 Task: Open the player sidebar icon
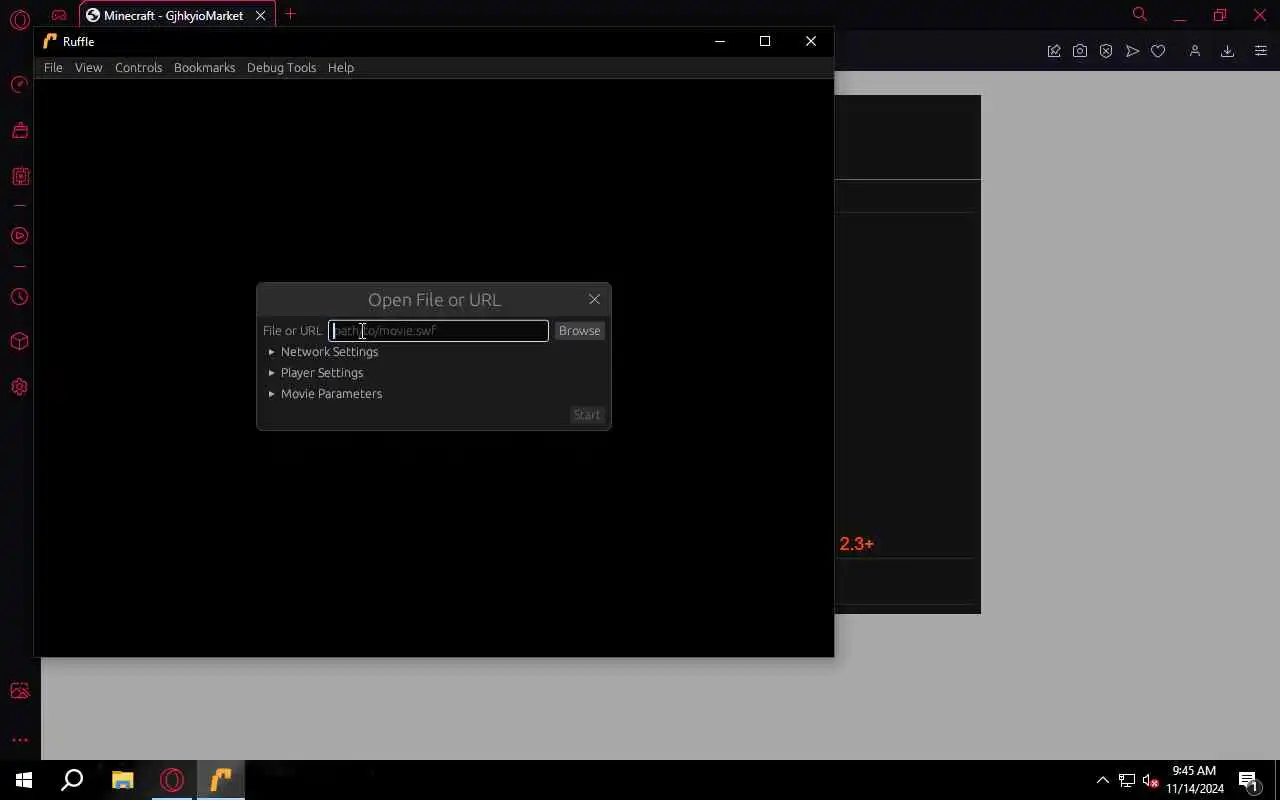[x=19, y=236]
